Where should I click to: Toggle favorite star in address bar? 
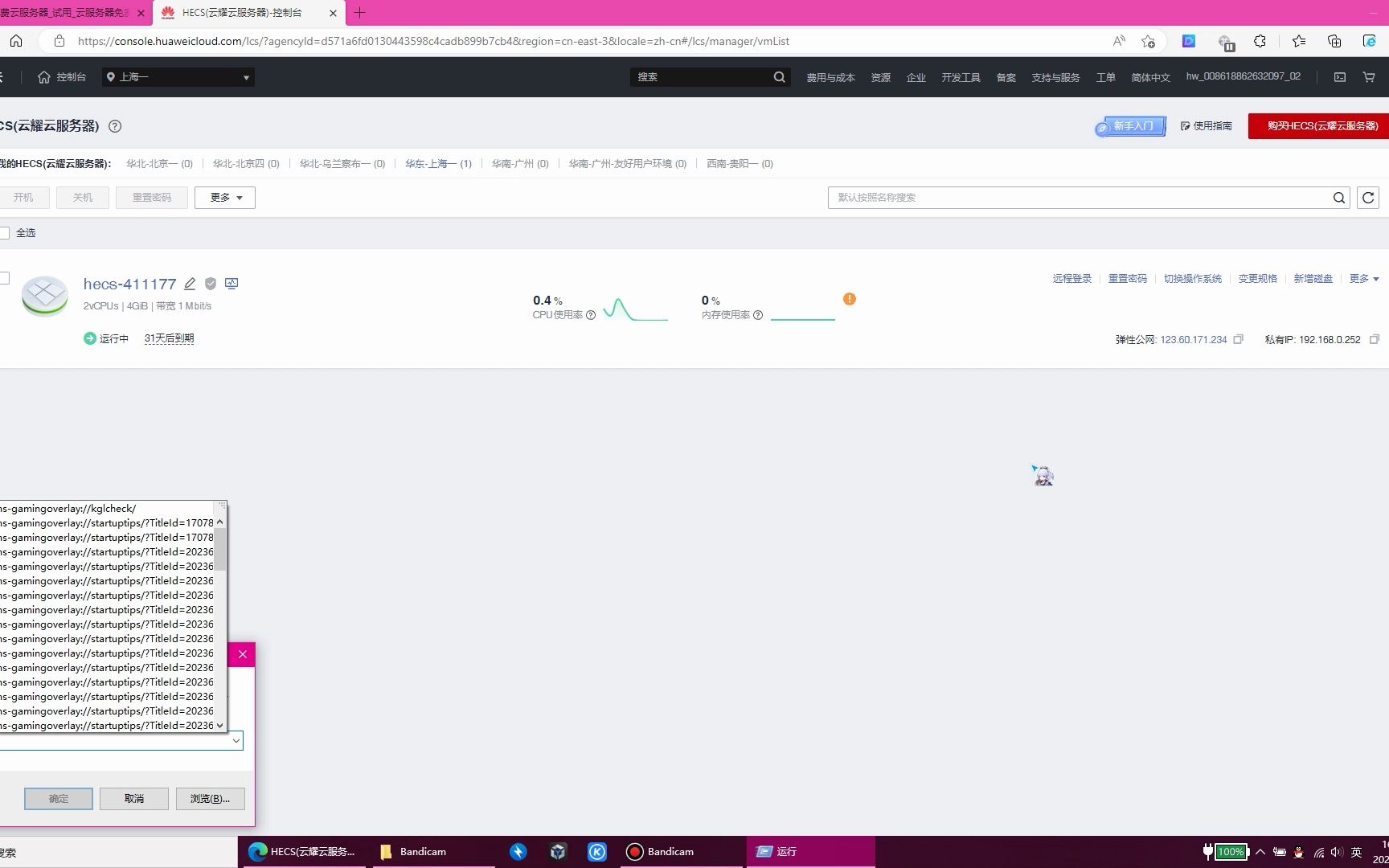pyautogui.click(x=1148, y=41)
